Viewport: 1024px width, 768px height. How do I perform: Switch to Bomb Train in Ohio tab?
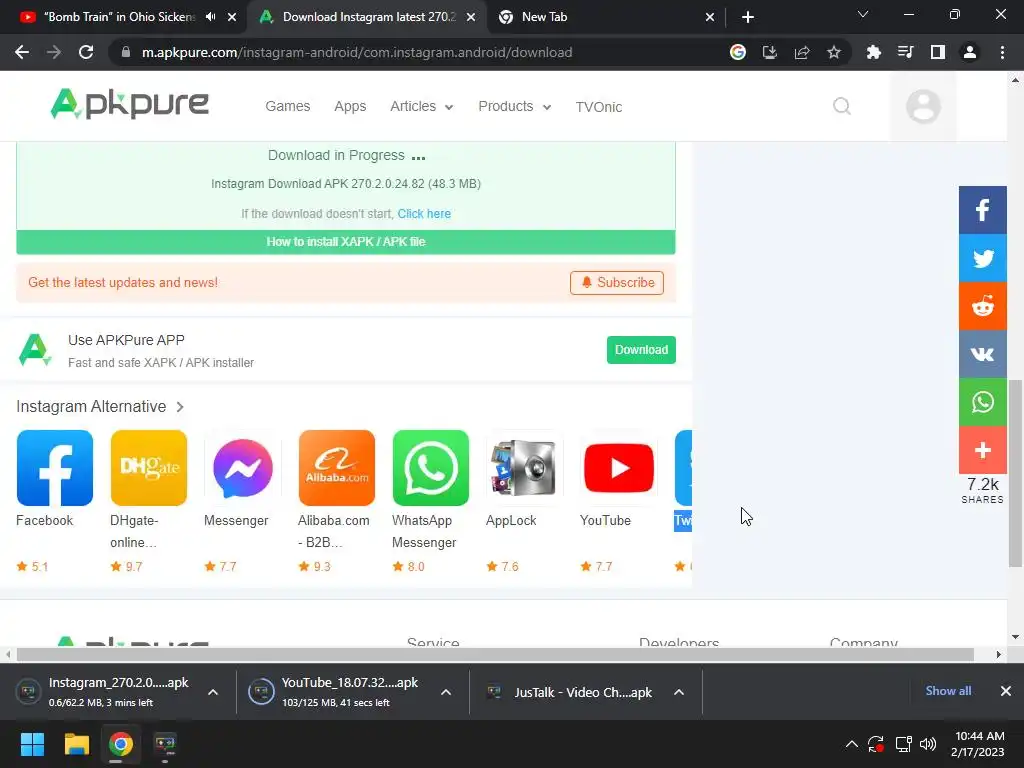coord(120,17)
